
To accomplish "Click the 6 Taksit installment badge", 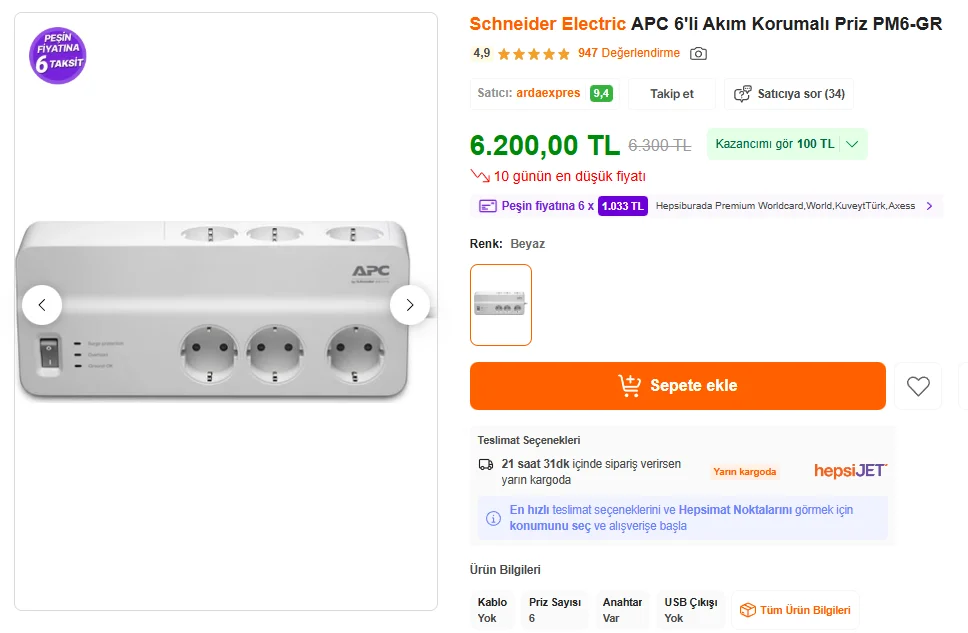I will [58, 56].
